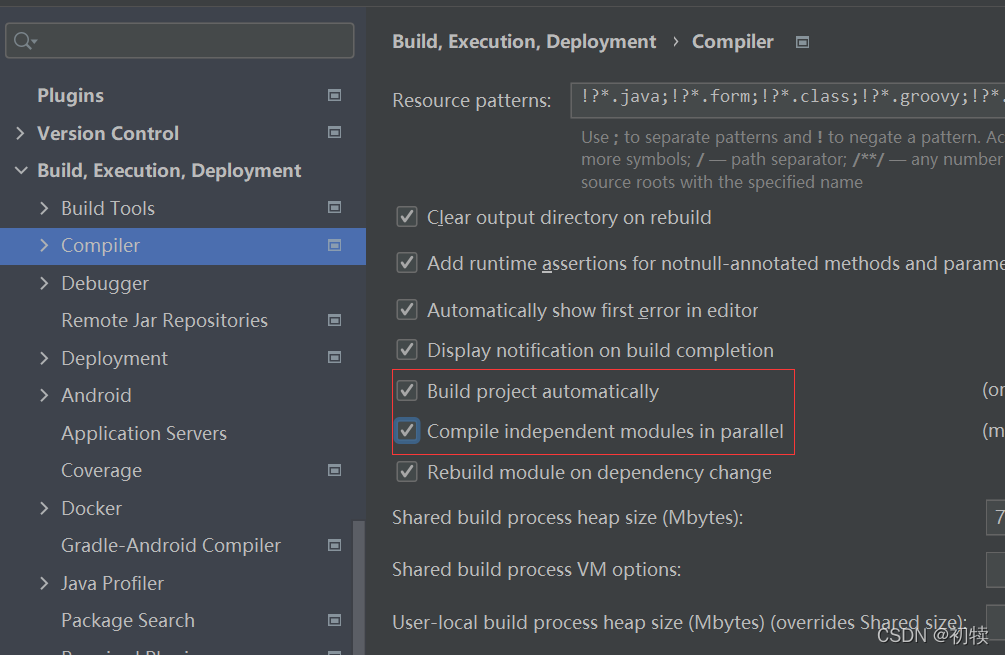The height and width of the screenshot is (655, 1005).
Task: Focus the settings search field
Action: [179, 40]
